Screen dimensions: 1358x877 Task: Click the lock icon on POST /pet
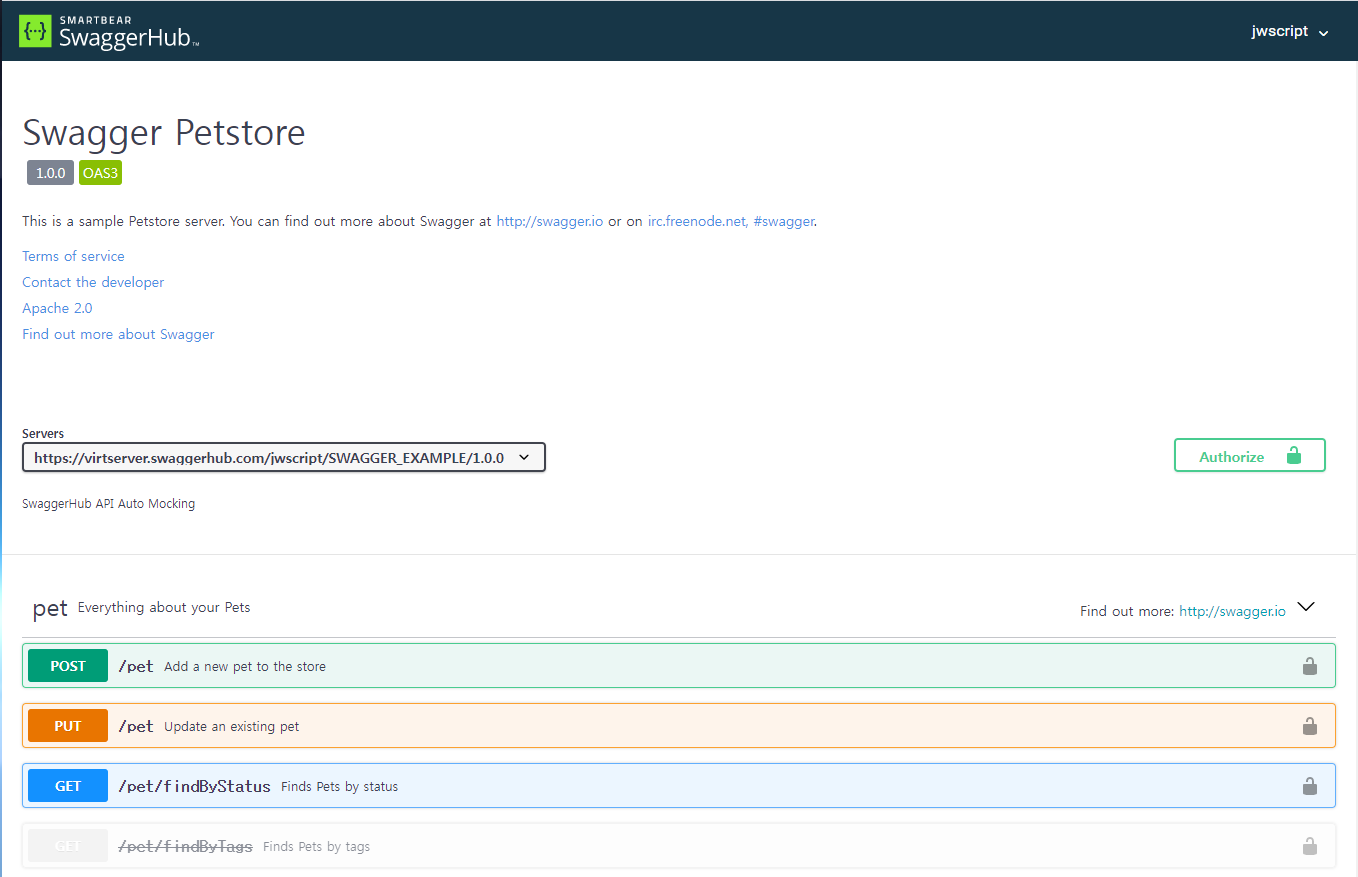coord(1309,666)
